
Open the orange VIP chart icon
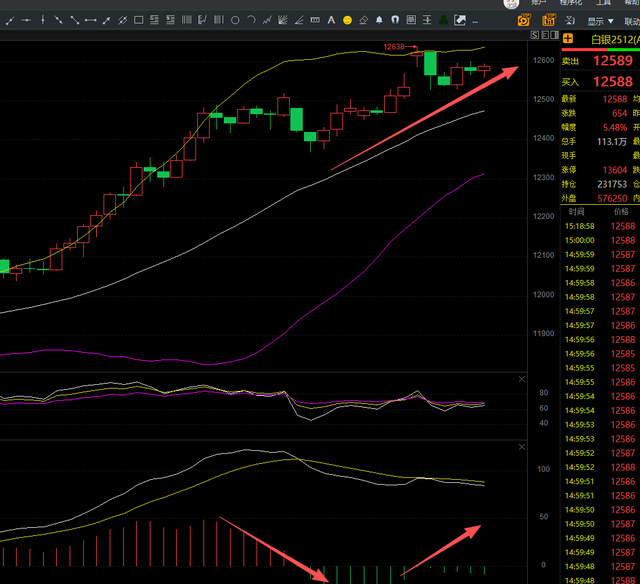click(x=548, y=20)
